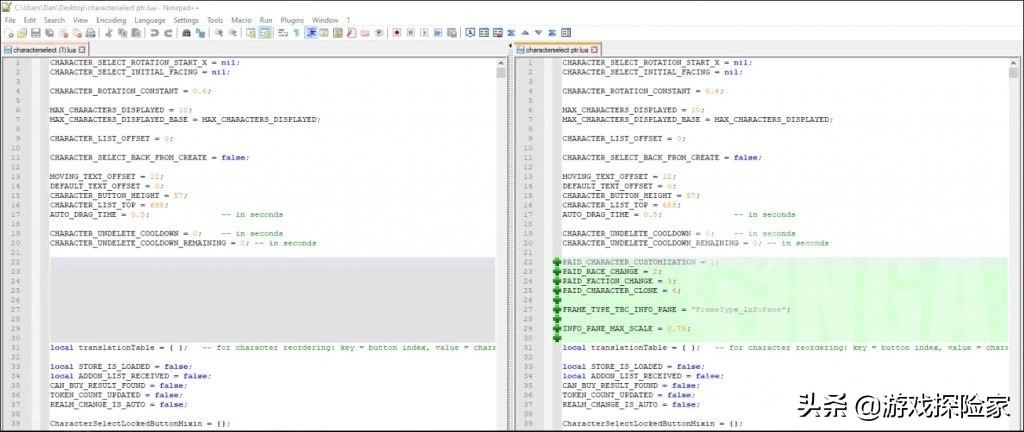Click line 22 added marker in right pane
Screen dimensions: 1024x432
coord(557,262)
